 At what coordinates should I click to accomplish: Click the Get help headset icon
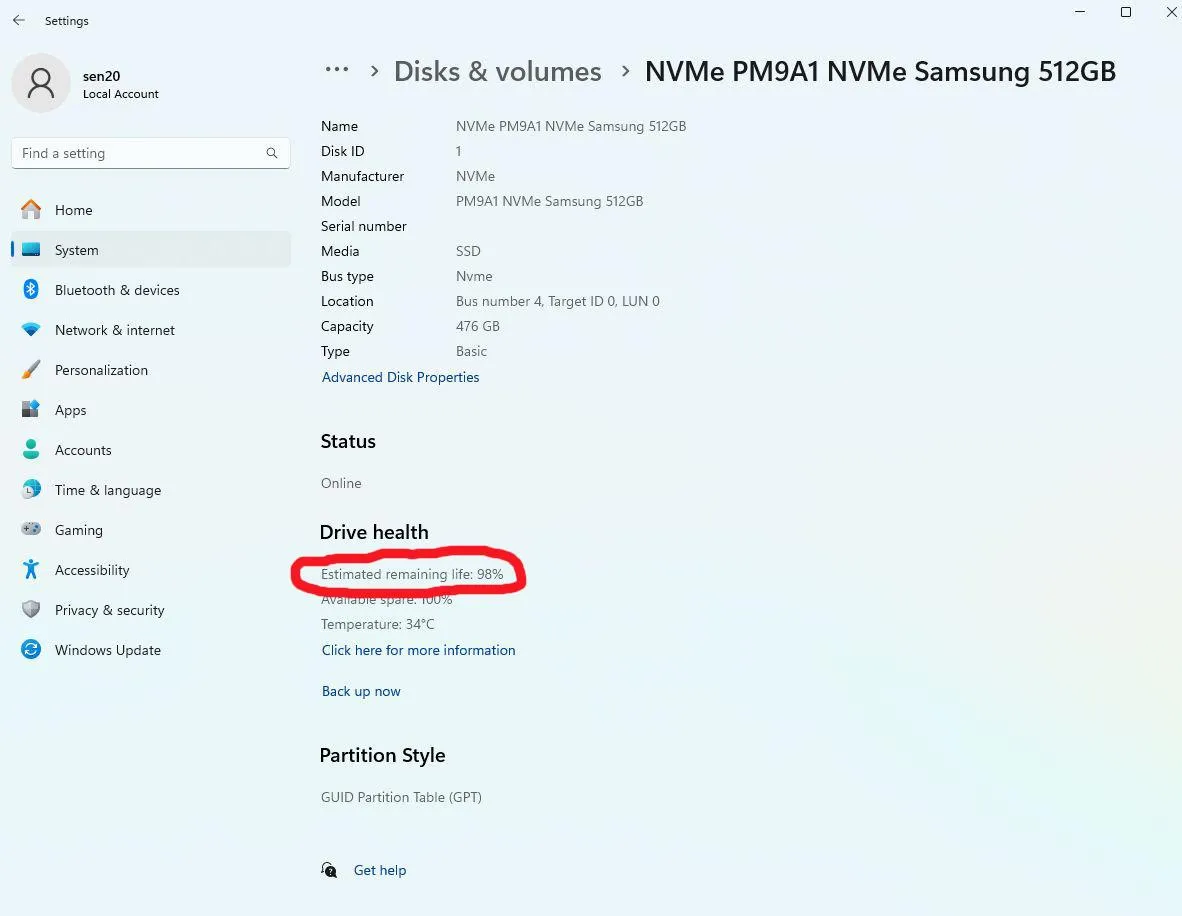point(329,870)
